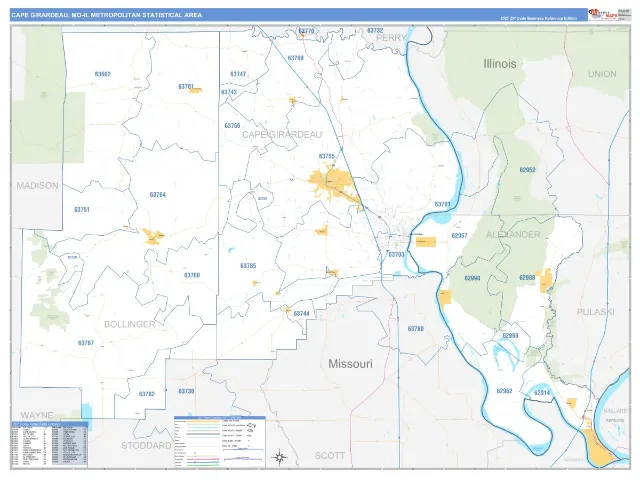Click the 'WAYNE' county label
The height and width of the screenshot is (480, 640).
tap(36, 416)
